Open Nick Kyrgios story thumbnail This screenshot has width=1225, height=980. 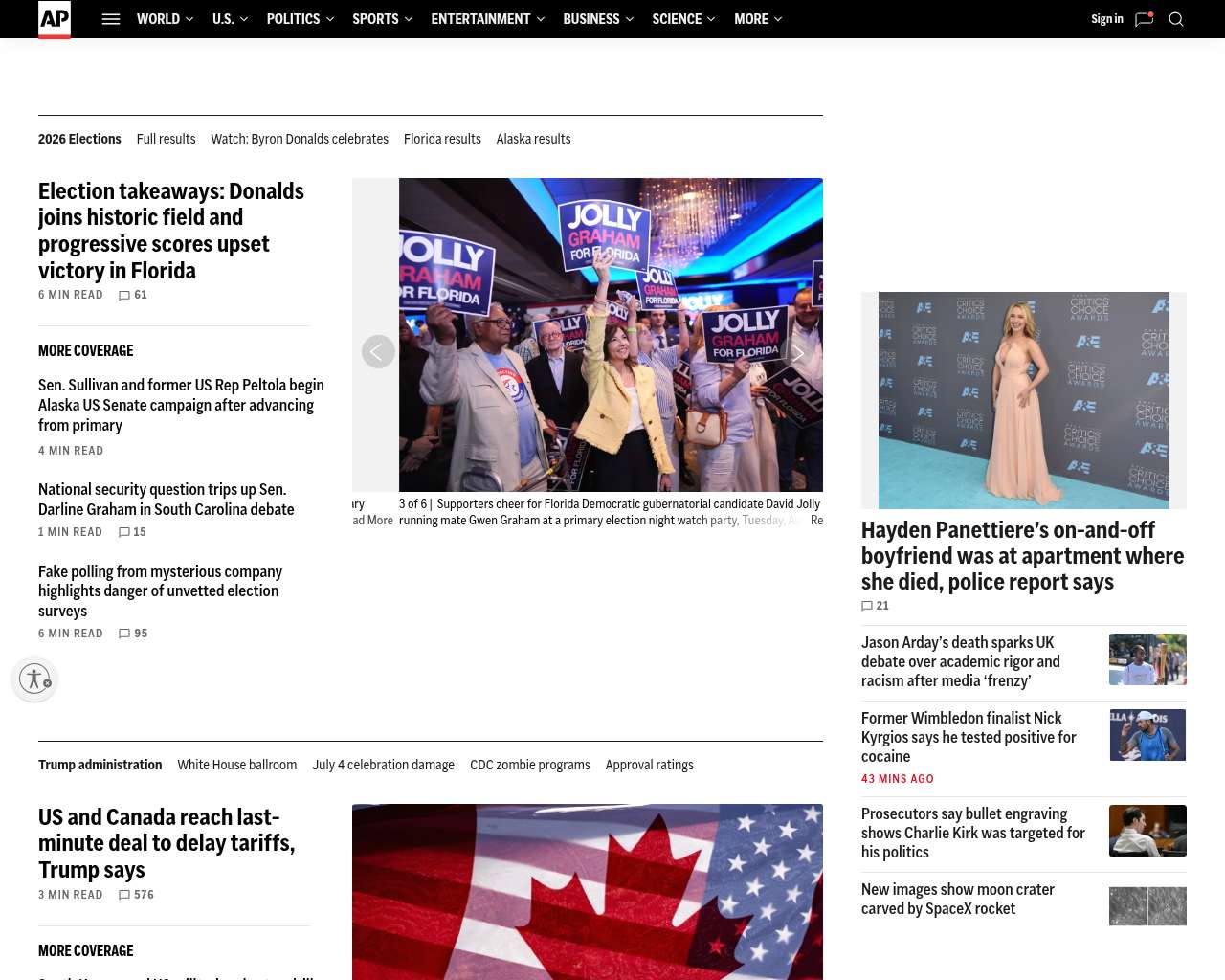click(1147, 735)
